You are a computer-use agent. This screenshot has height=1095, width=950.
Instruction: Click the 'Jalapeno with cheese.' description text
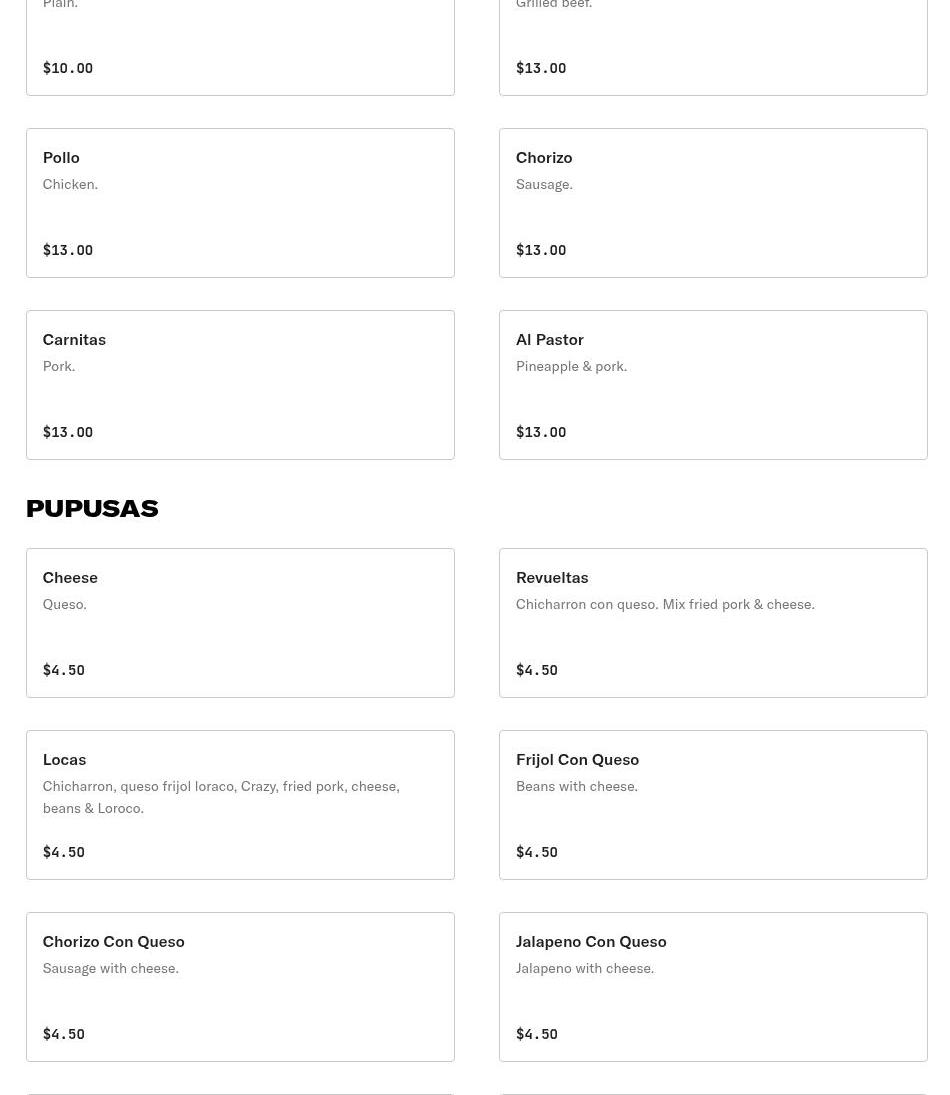(x=585, y=968)
